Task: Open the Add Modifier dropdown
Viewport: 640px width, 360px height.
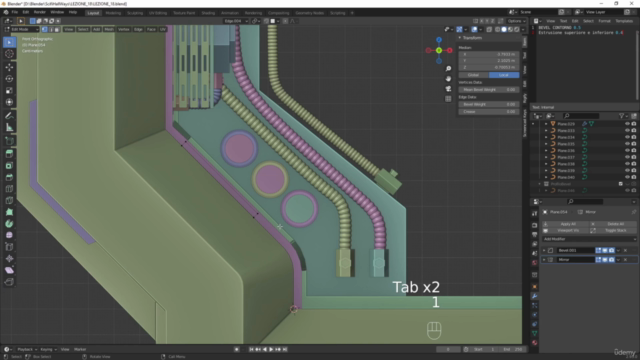Action: pos(589,239)
